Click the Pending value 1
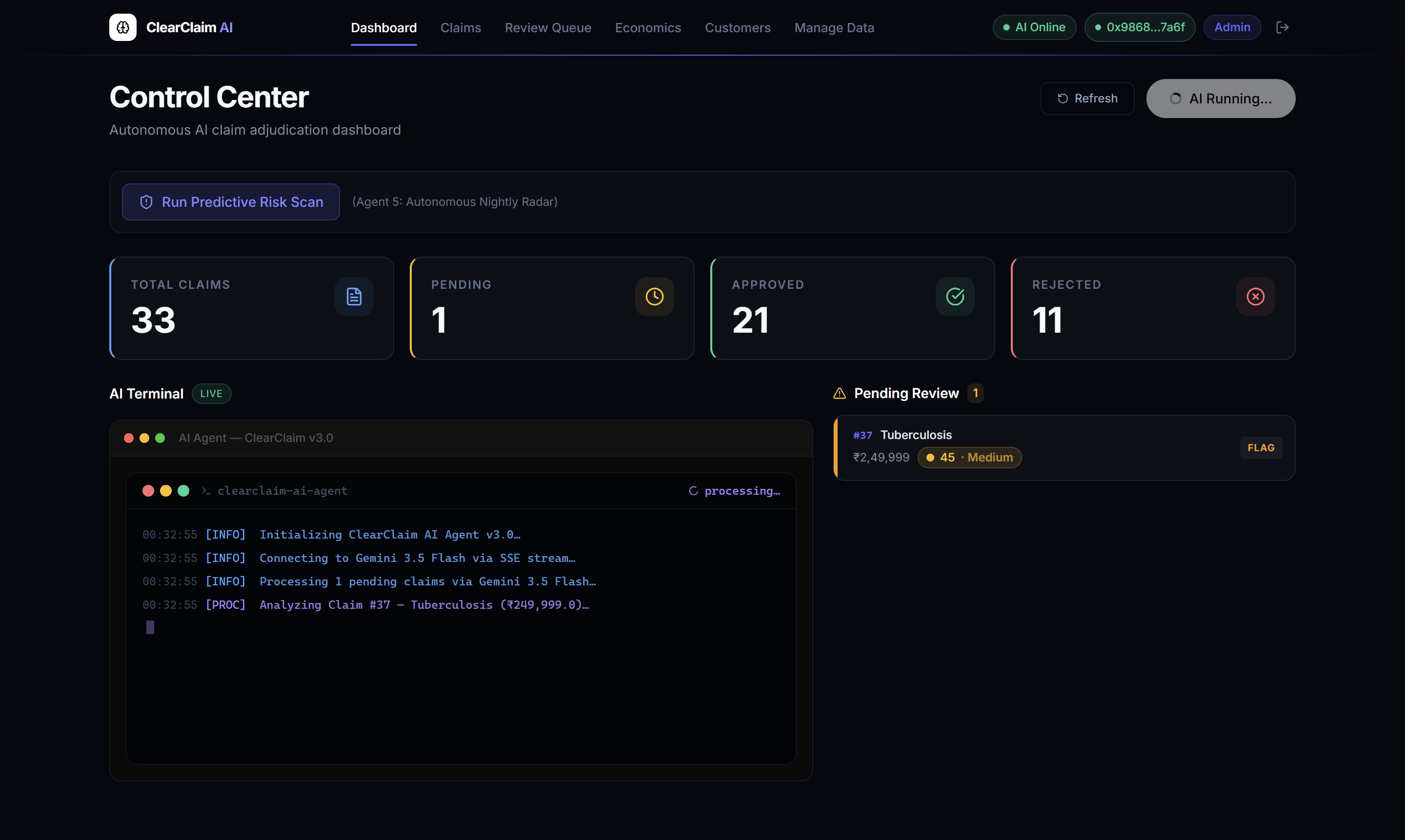1405x840 pixels. (439, 320)
